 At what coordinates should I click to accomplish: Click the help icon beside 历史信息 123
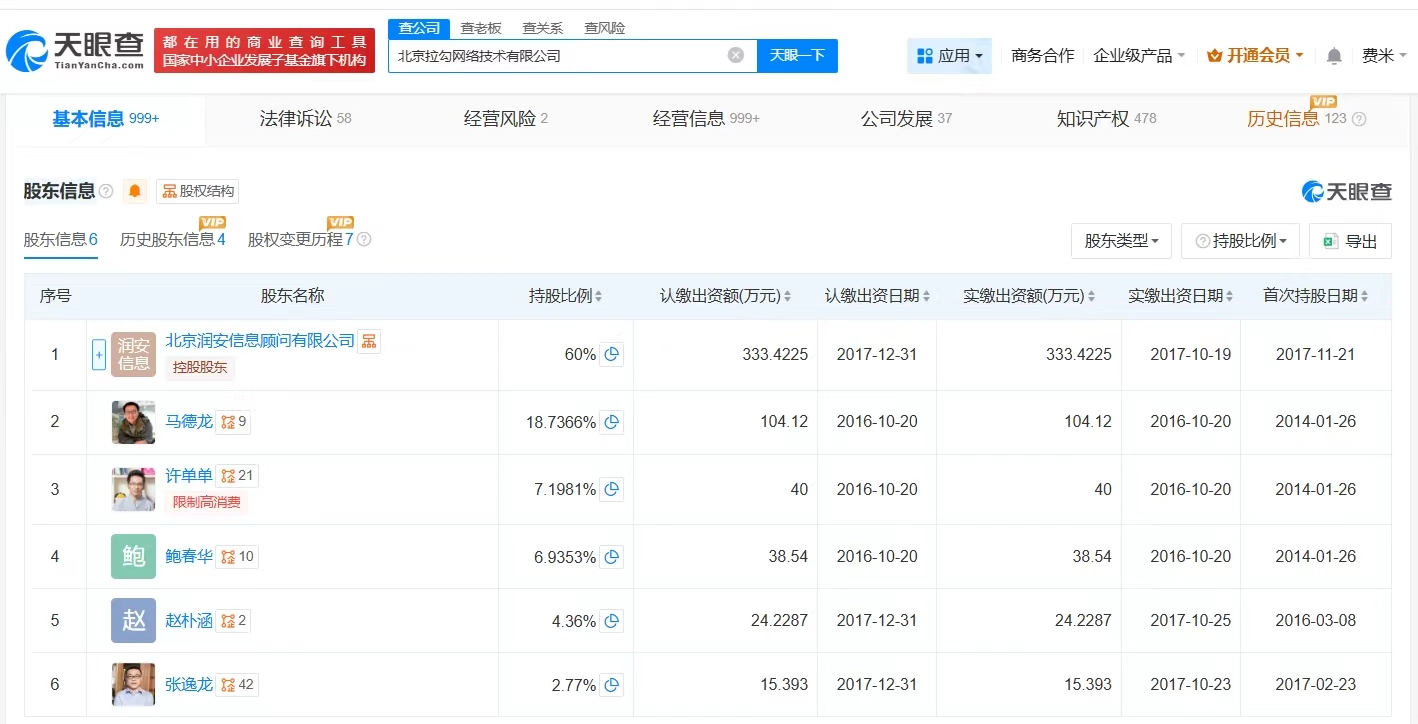pos(1359,119)
